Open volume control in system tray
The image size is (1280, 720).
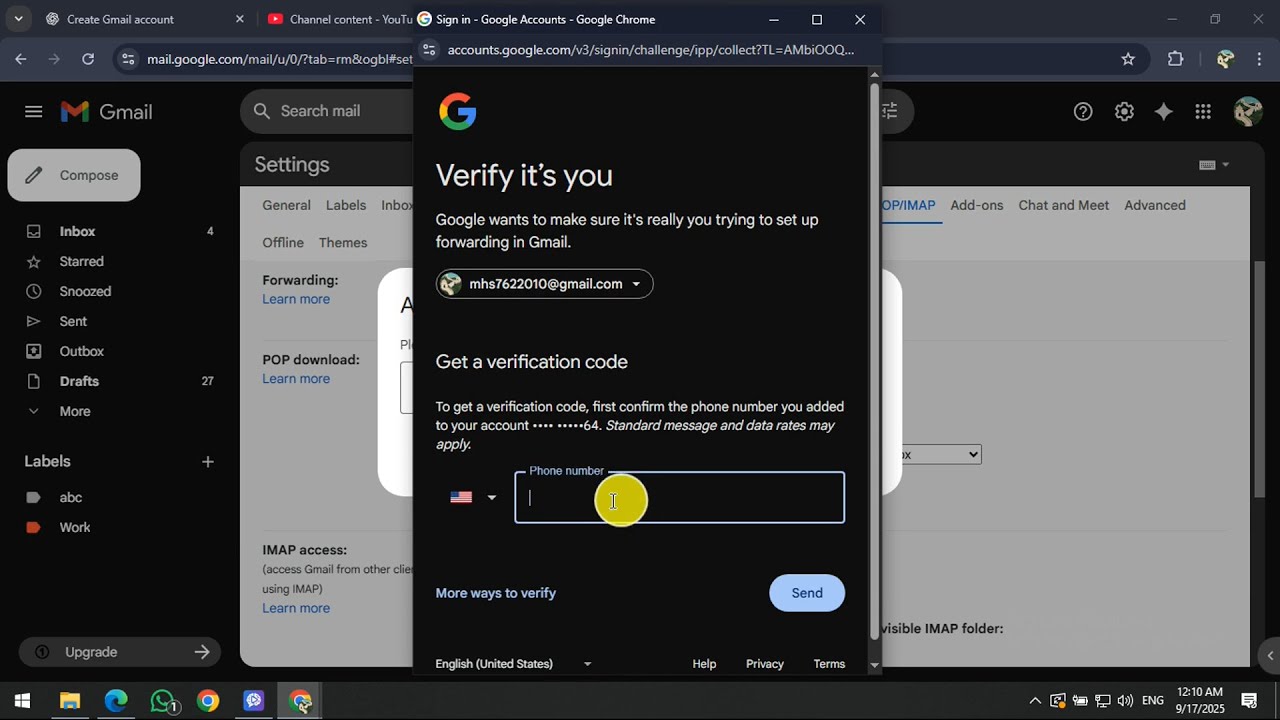coord(1125,701)
